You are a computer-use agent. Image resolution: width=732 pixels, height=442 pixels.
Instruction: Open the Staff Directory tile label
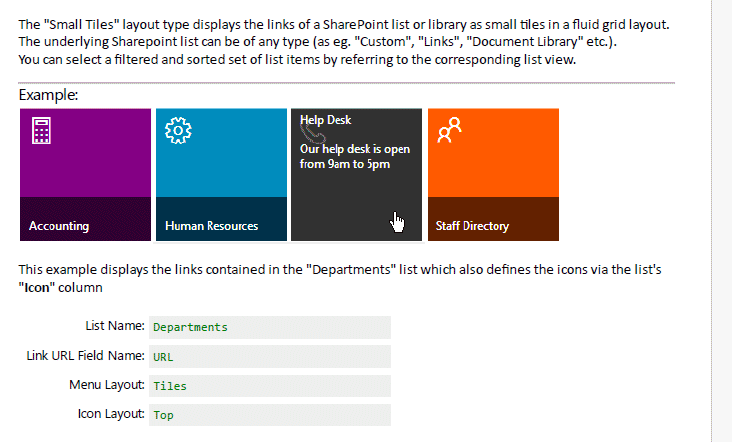(472, 226)
